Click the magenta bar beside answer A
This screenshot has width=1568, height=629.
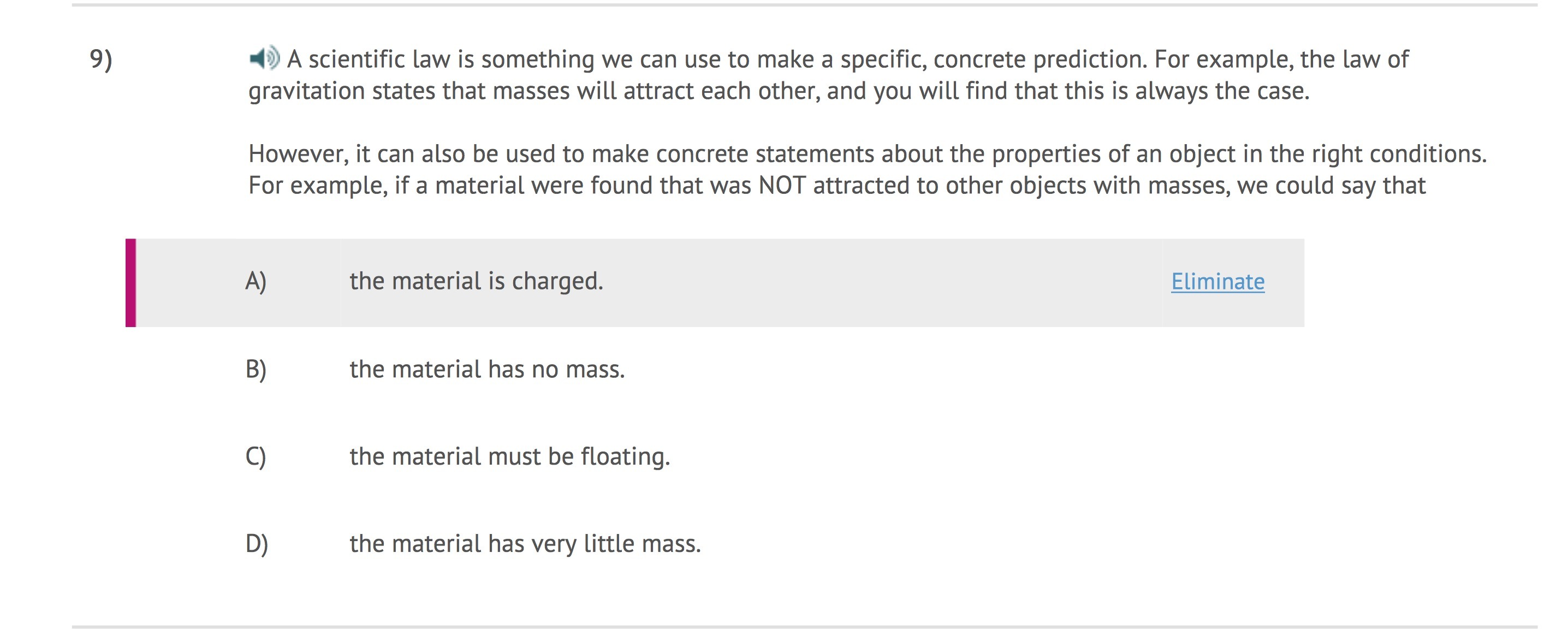click(x=130, y=282)
